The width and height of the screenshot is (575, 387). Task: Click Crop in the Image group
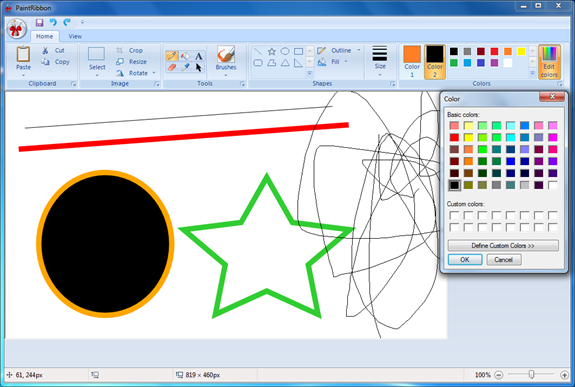tap(130, 50)
